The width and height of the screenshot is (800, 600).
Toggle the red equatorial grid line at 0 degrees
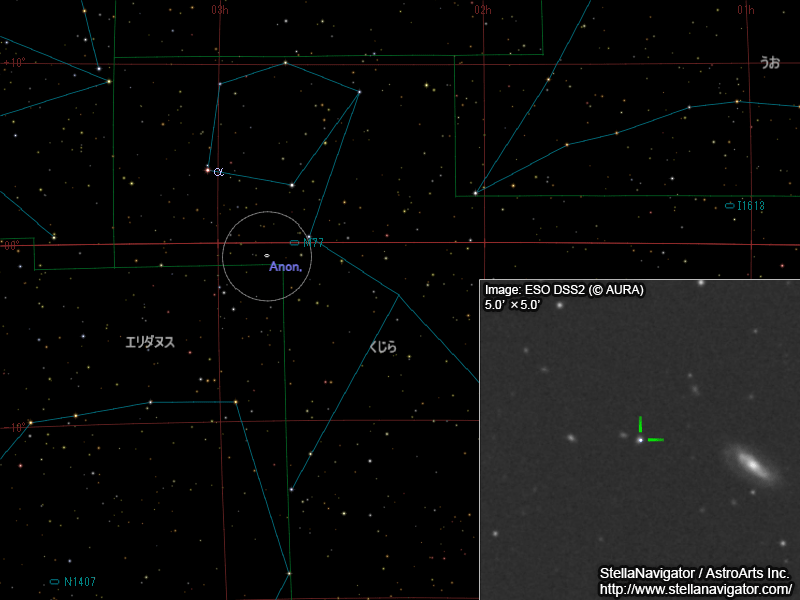(x=150, y=243)
